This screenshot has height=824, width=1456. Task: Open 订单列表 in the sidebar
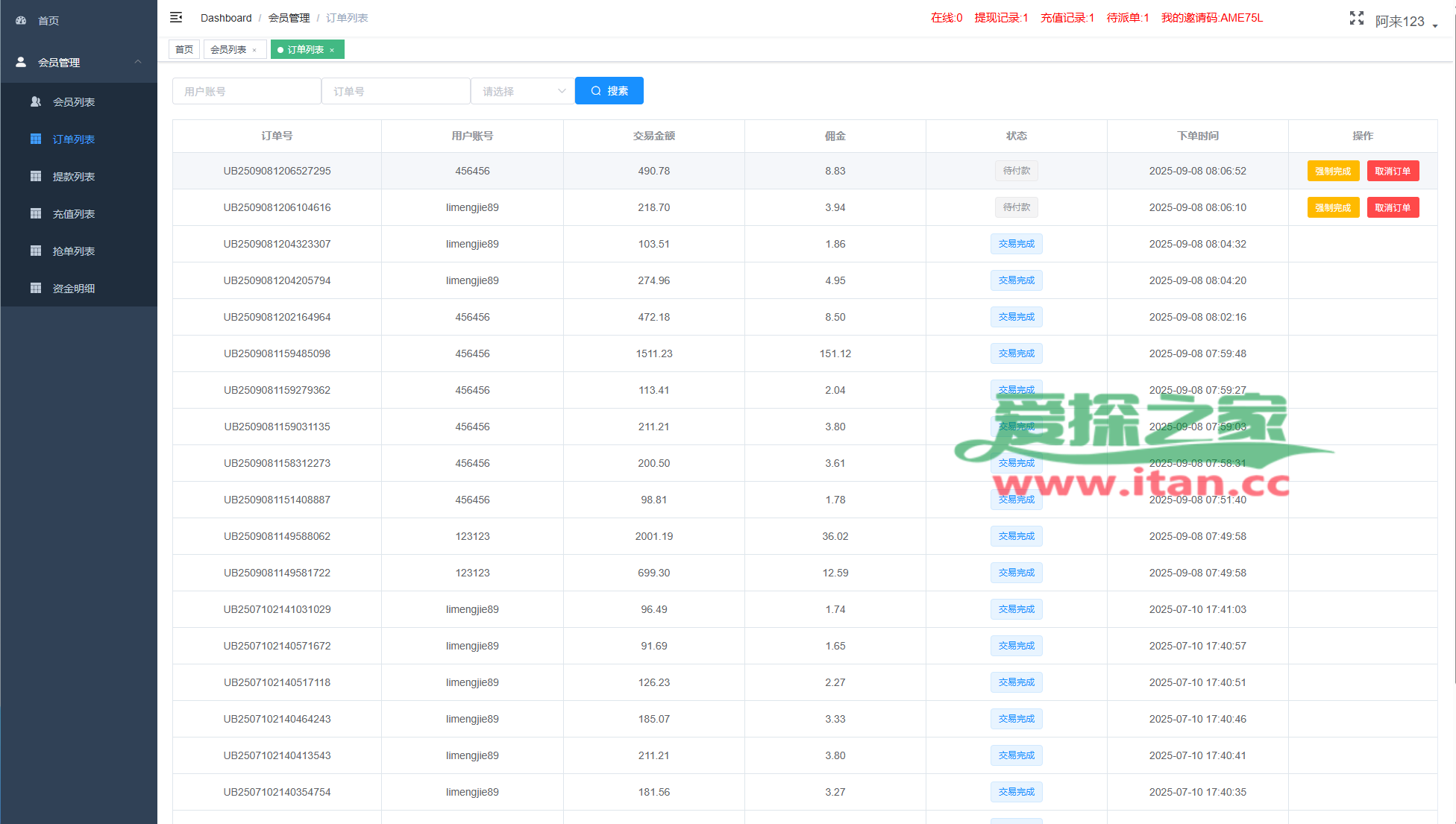73,139
